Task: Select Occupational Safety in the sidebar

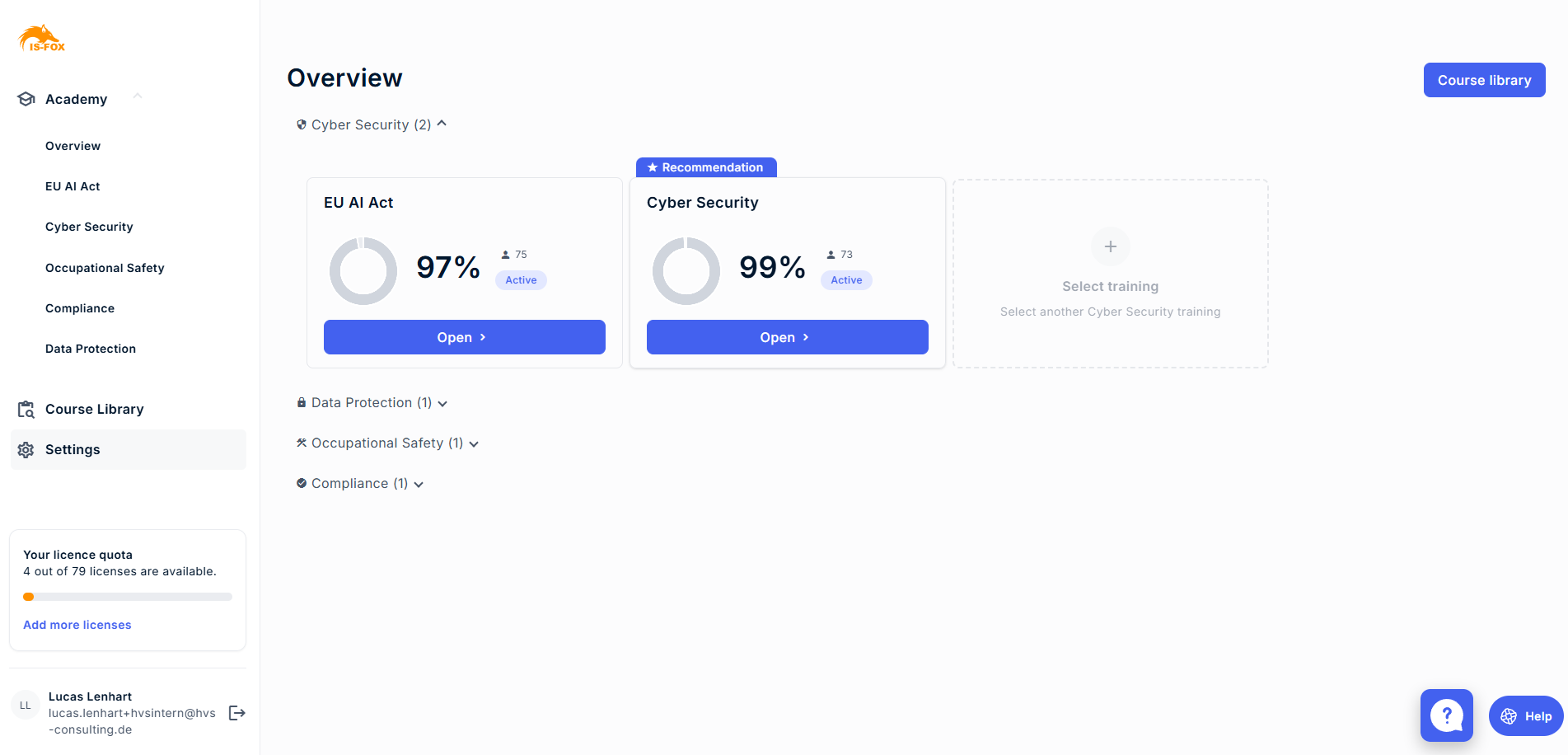Action: (x=105, y=268)
